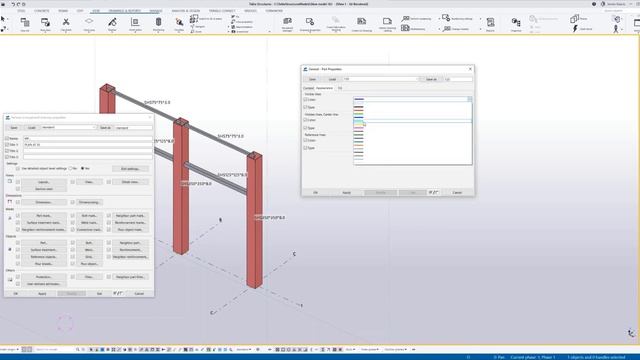Toggle the Title 1 checkbox
Viewport: 640px width, 360px height.
point(7,144)
